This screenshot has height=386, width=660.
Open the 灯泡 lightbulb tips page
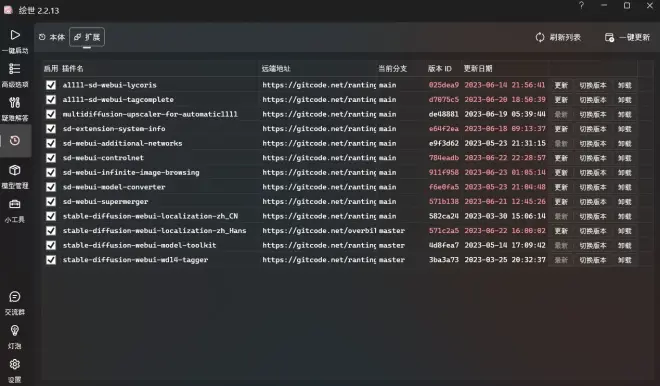15,337
